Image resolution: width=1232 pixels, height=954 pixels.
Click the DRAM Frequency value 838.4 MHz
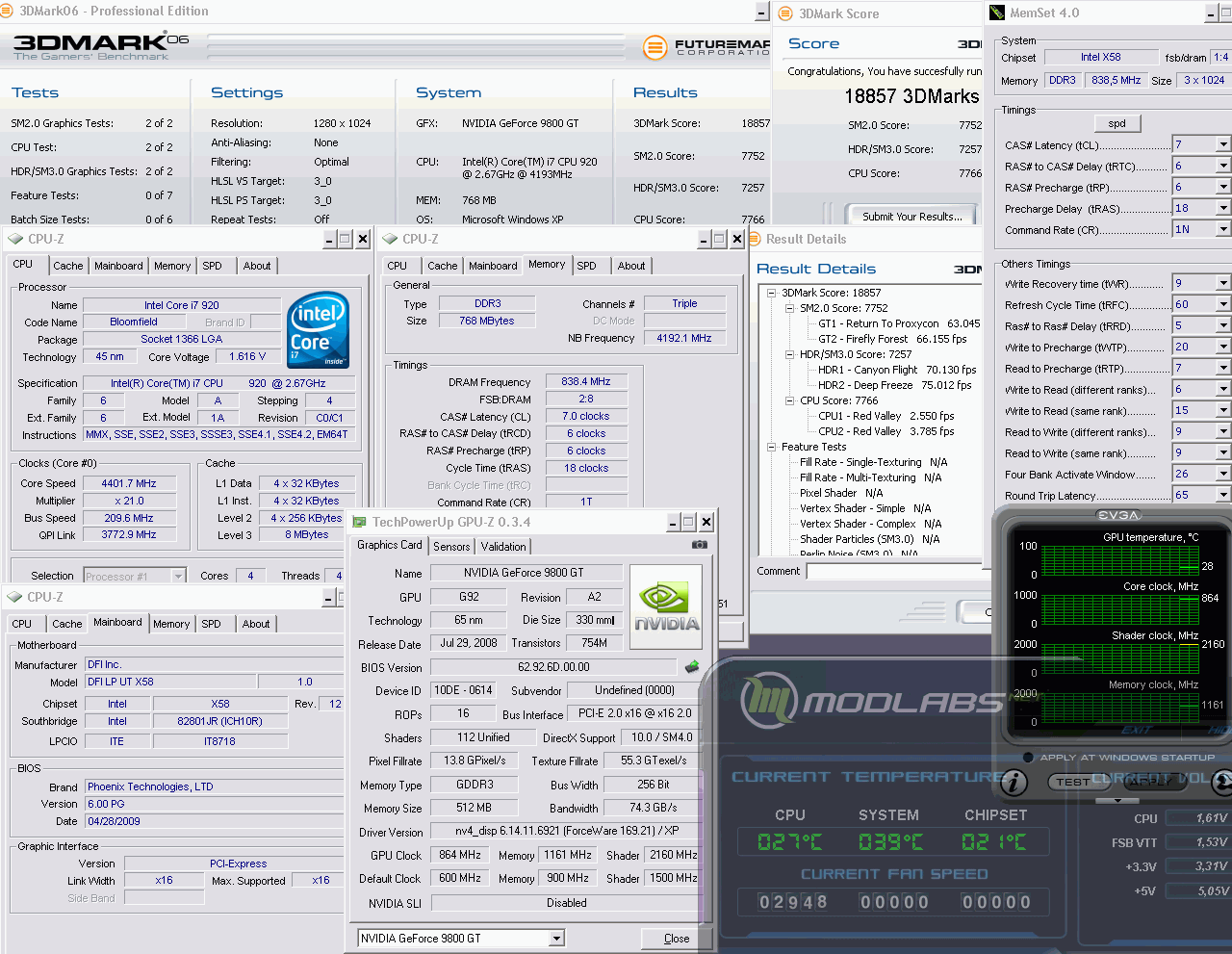(x=585, y=381)
